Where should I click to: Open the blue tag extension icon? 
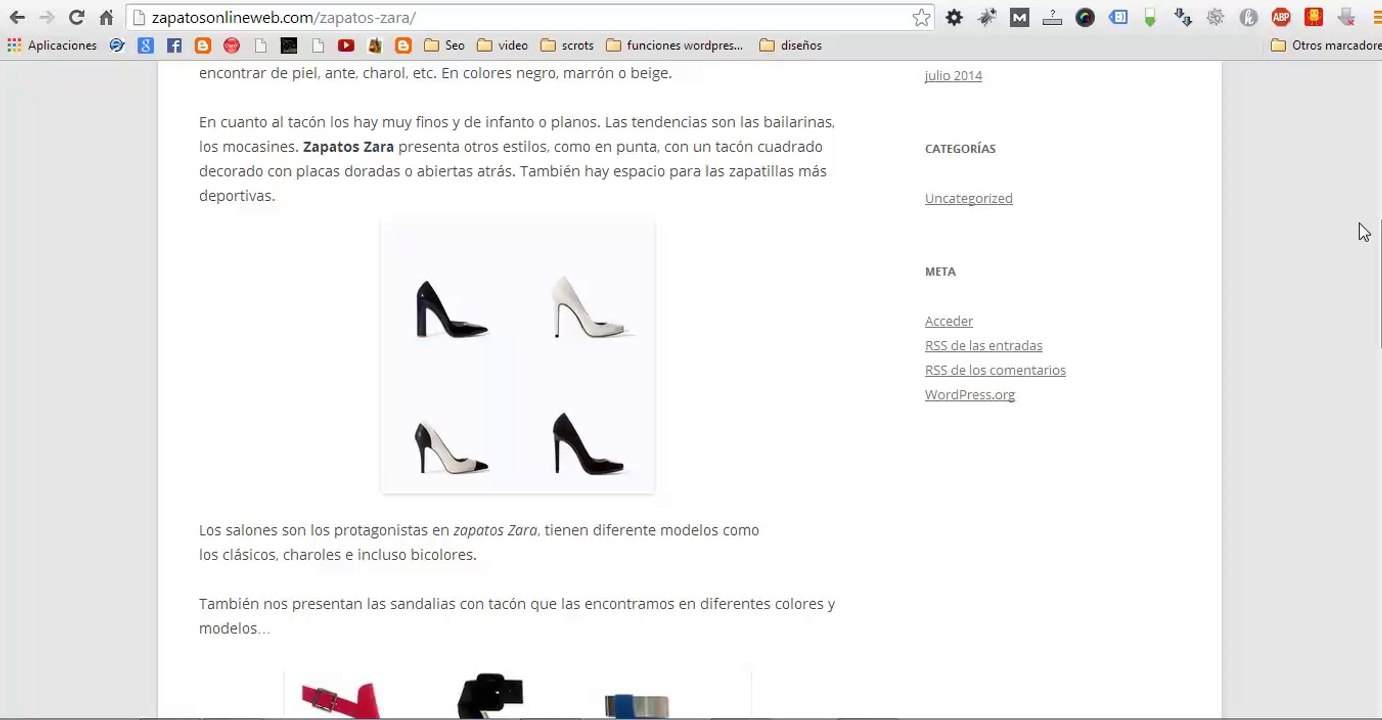pos(1118,17)
